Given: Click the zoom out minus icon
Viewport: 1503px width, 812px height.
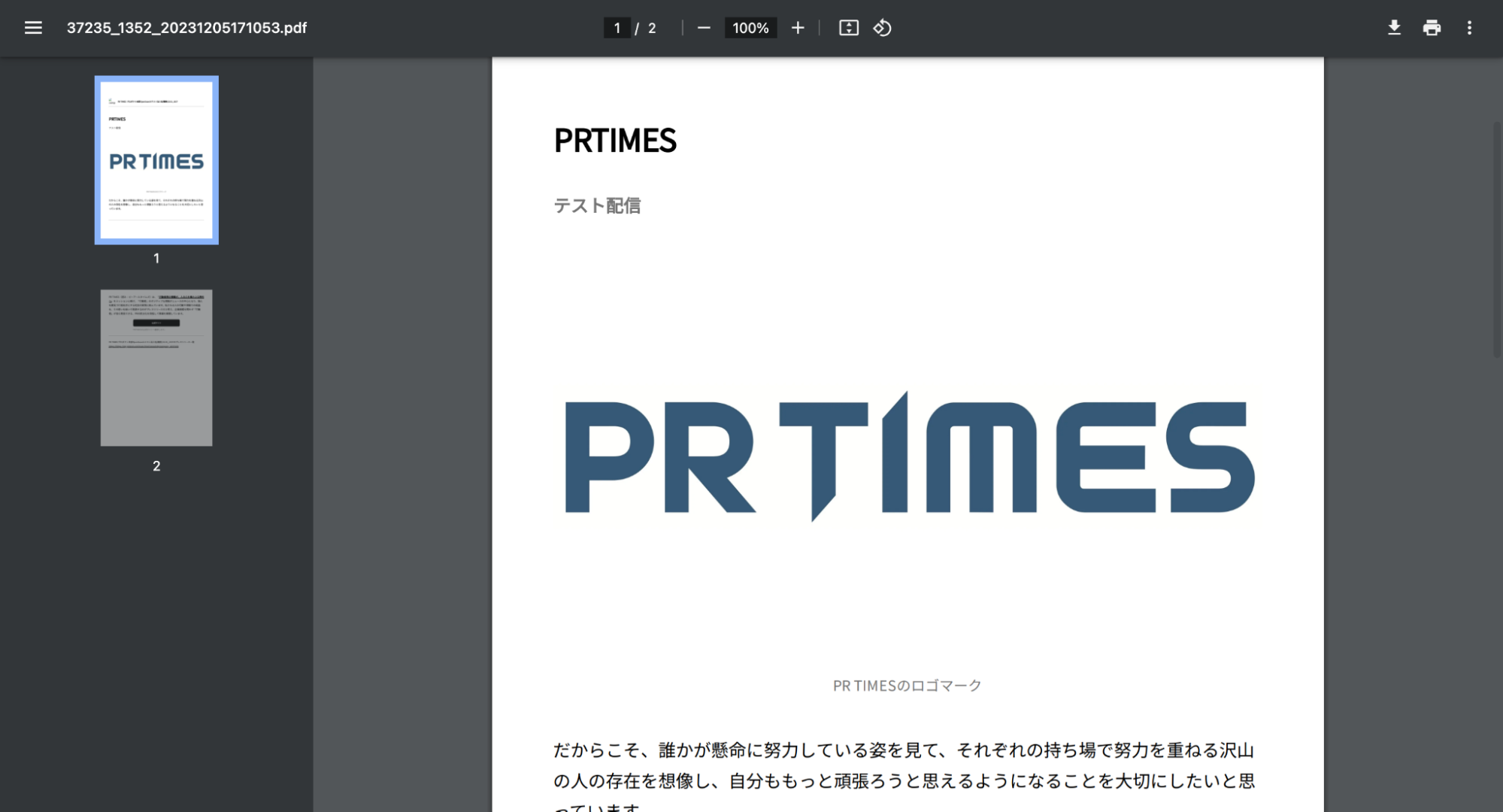Looking at the screenshot, I should click(703, 28).
